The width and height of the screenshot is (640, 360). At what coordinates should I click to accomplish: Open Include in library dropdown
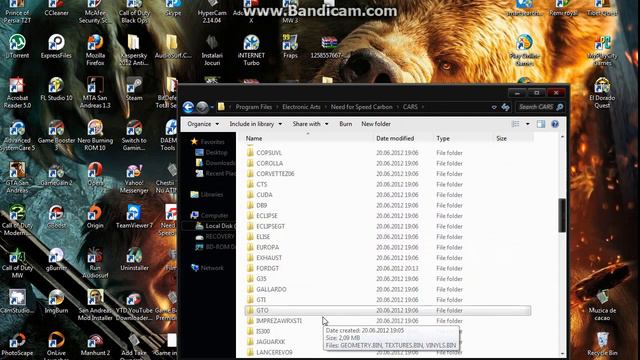point(256,124)
